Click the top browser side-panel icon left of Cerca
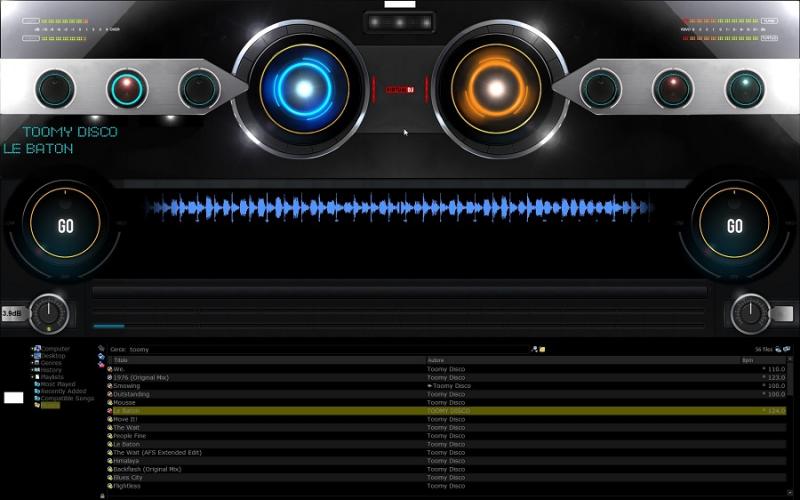Screen dimensions: 800x500 pyautogui.click(x=101, y=348)
